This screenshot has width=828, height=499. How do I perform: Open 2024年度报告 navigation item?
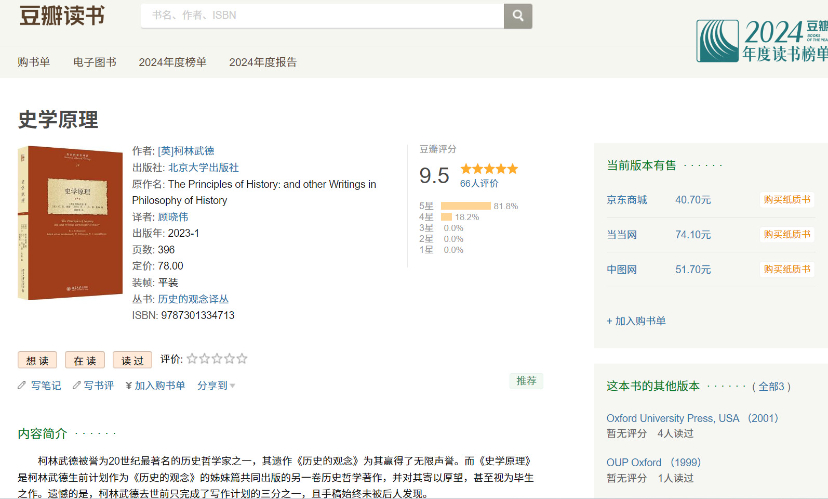coord(263,62)
